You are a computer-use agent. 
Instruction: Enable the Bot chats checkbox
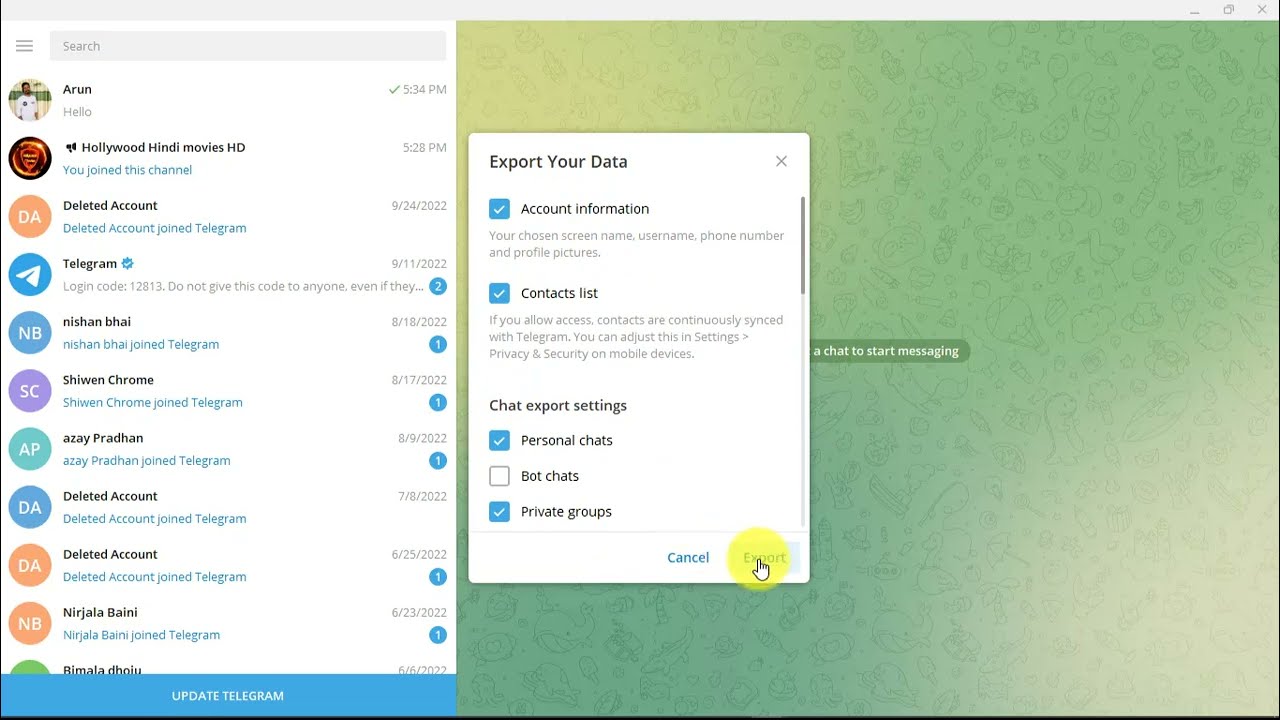[x=499, y=476]
